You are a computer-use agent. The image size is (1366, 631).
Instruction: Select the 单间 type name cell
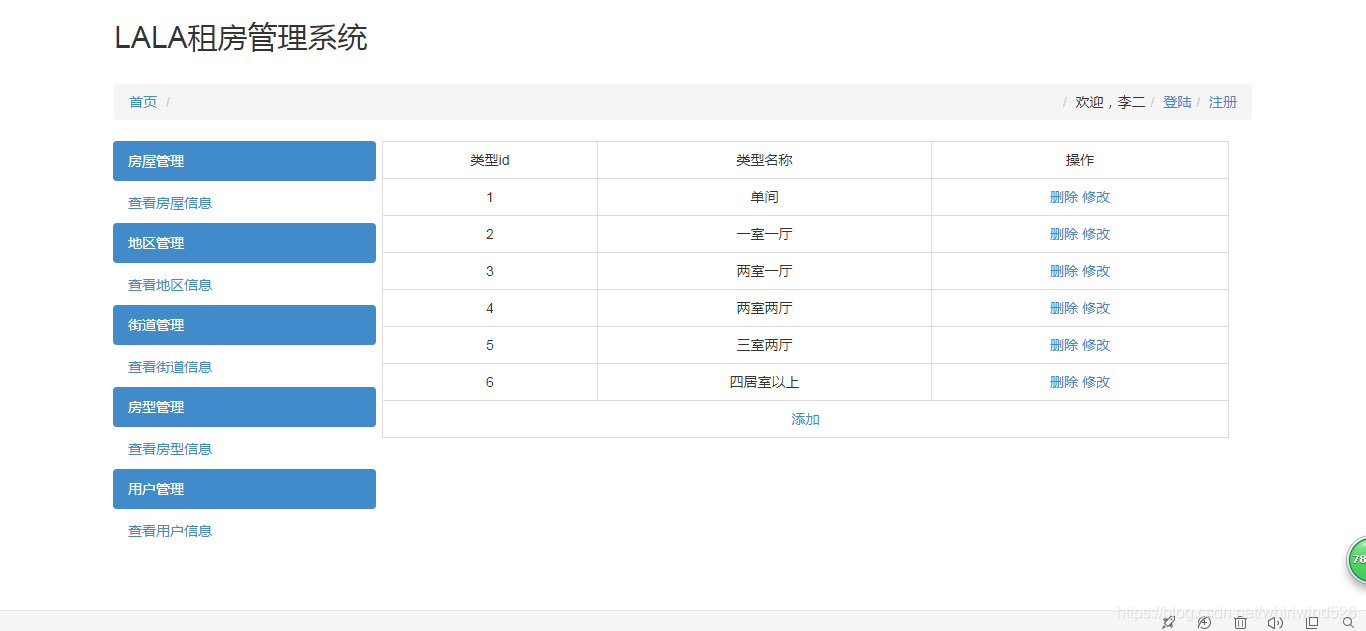pos(765,197)
